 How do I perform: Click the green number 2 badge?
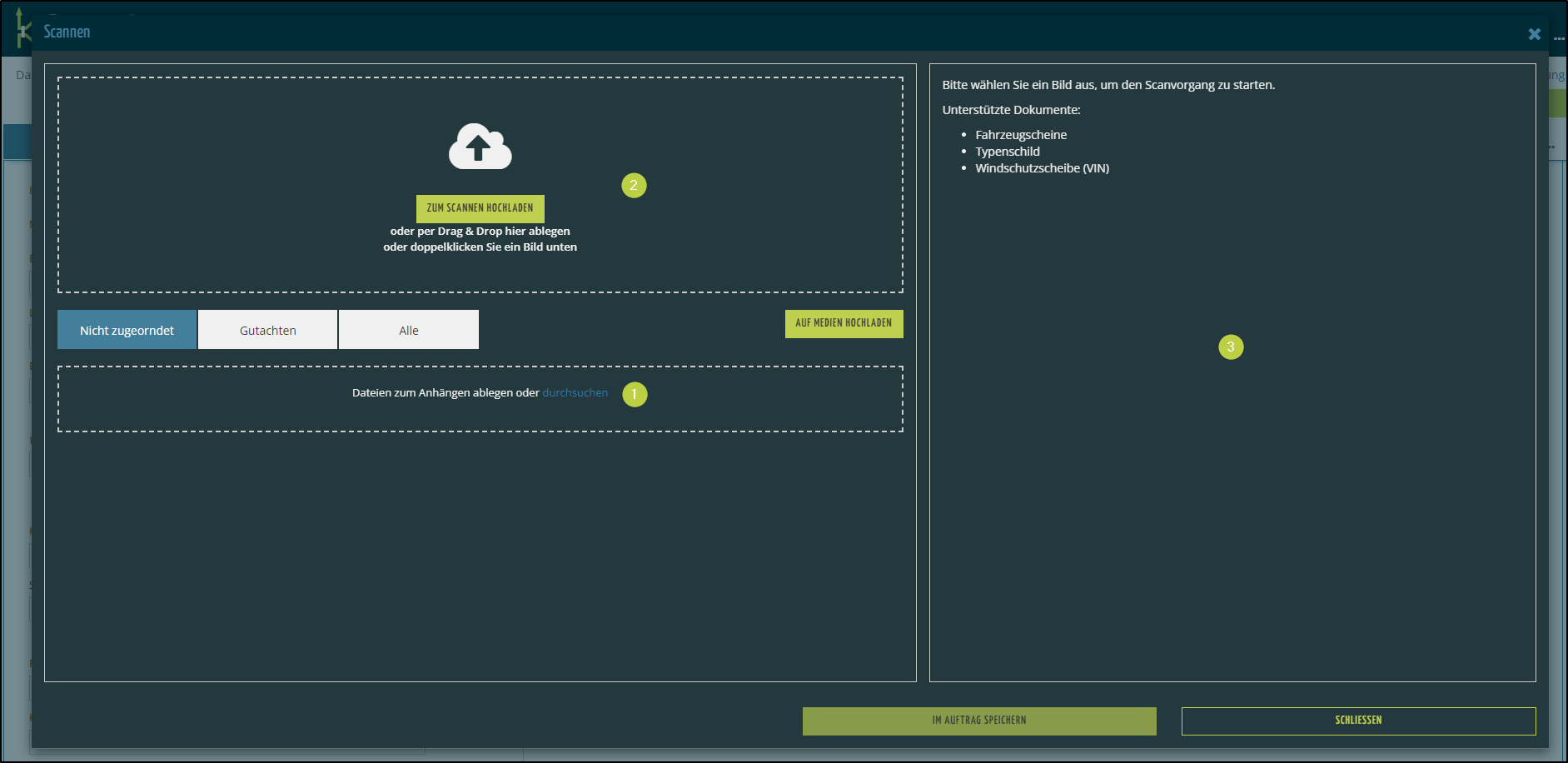coord(634,185)
